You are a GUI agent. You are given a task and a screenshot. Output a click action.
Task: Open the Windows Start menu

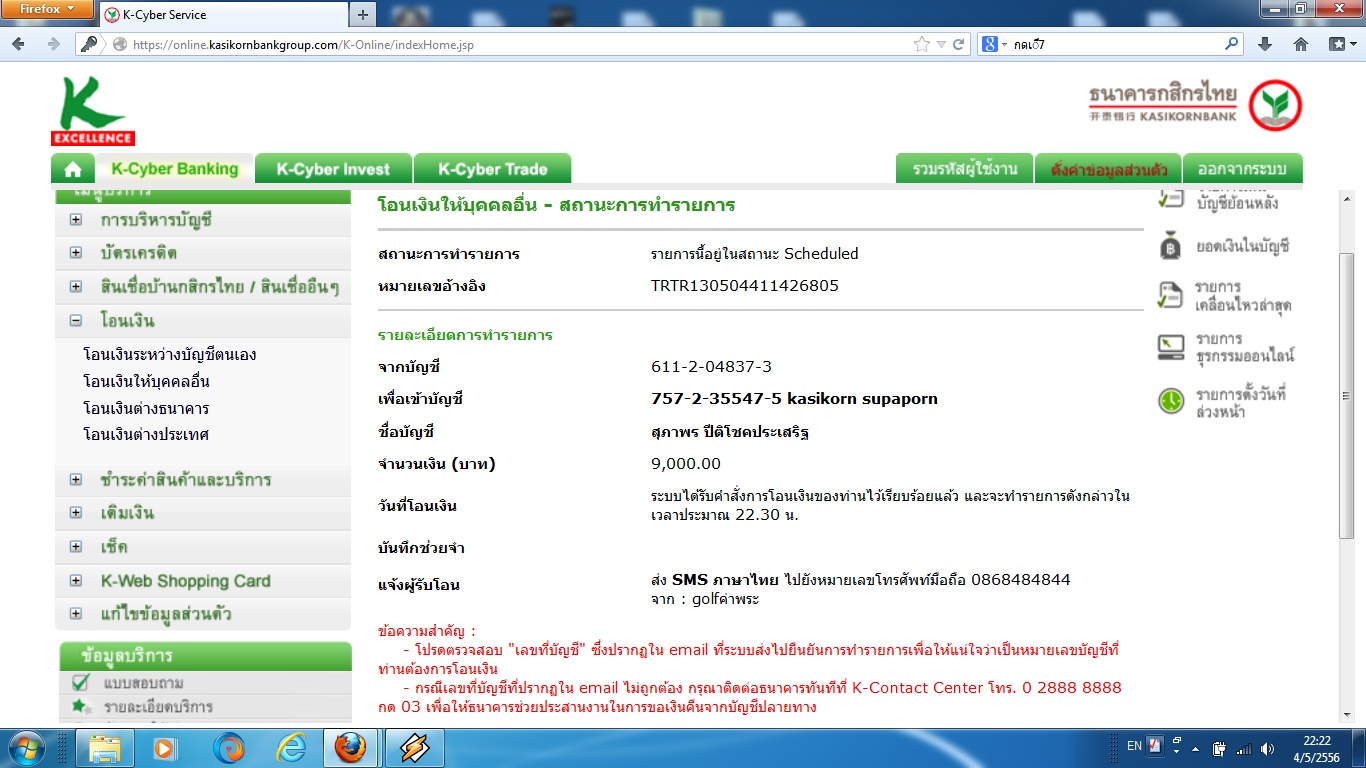pos(27,747)
